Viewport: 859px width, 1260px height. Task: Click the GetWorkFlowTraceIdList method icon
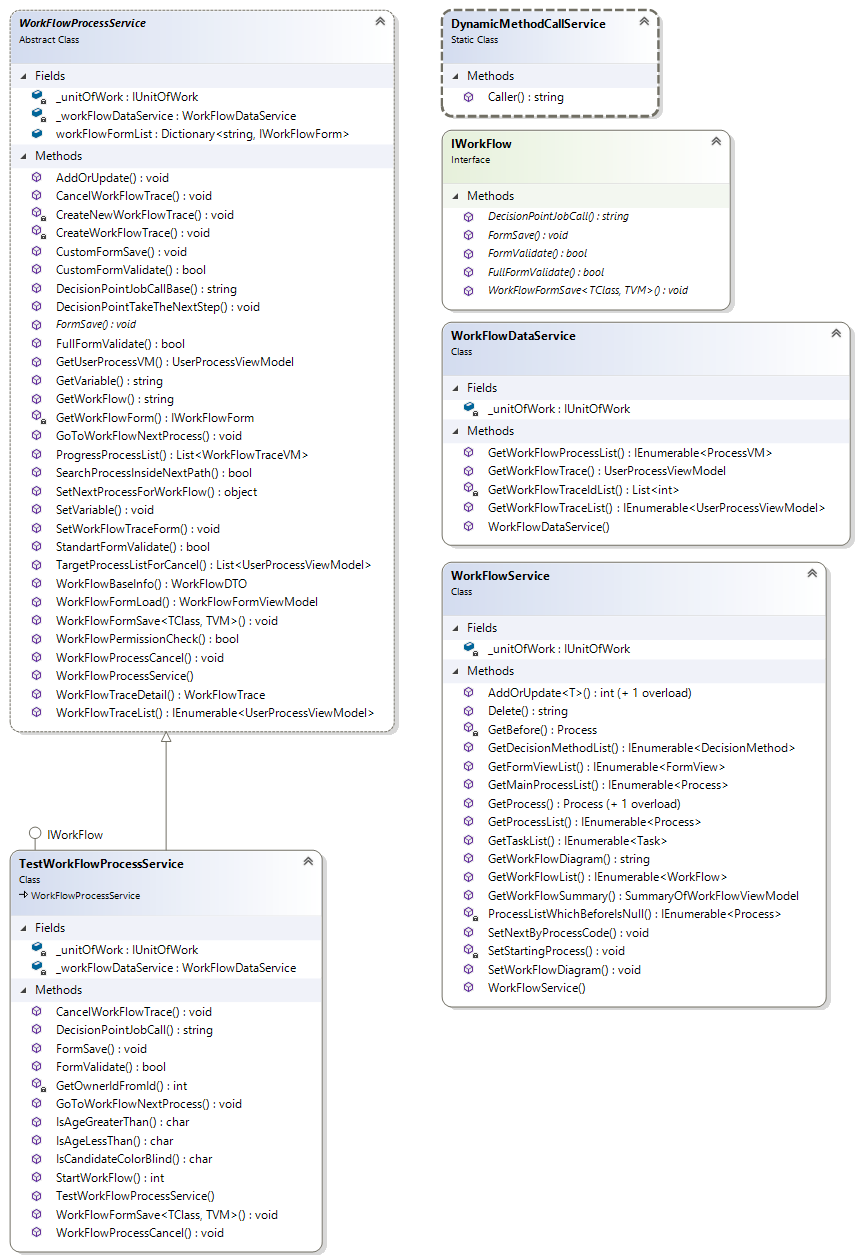pyautogui.click(x=469, y=488)
